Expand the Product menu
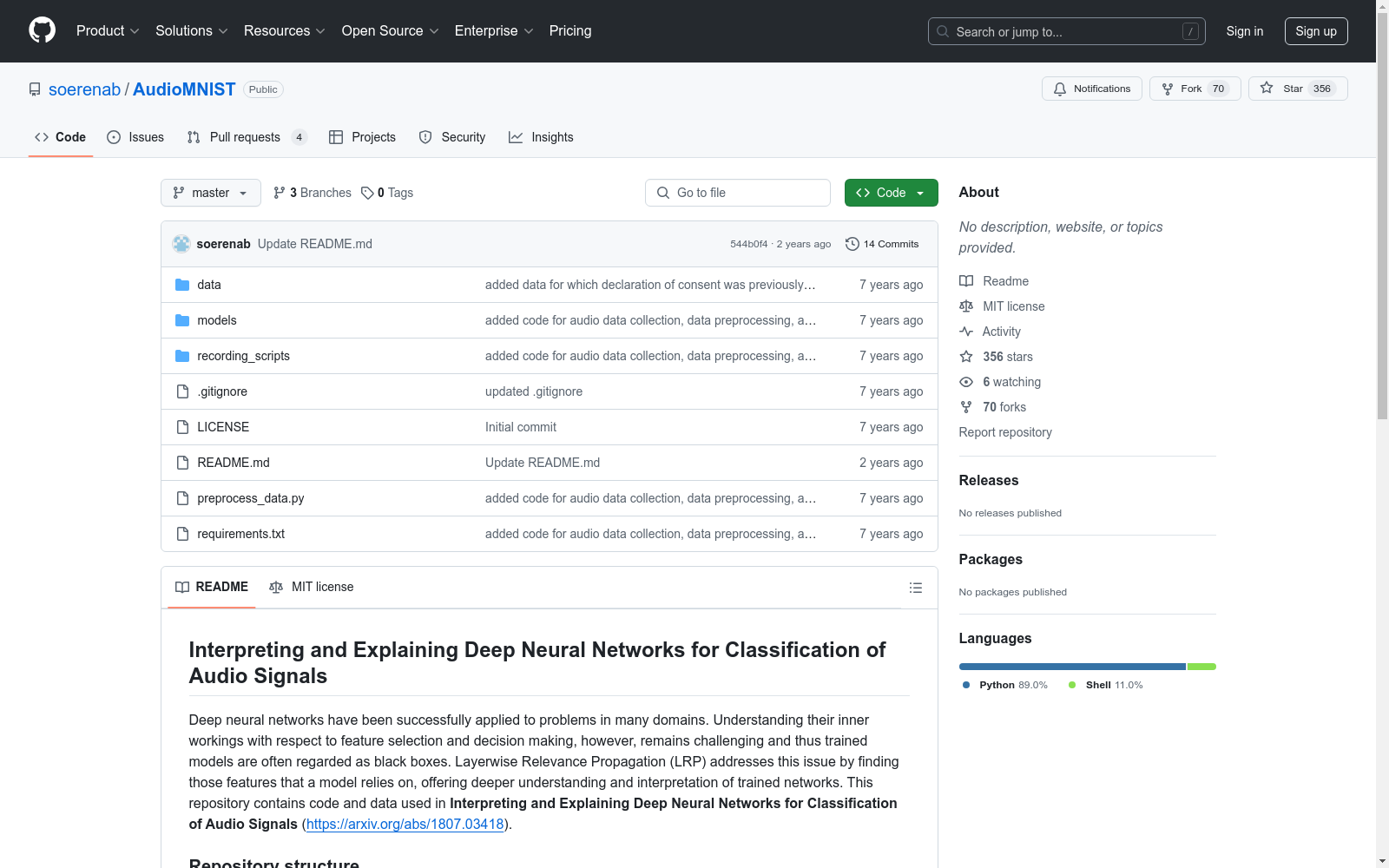 click(108, 30)
